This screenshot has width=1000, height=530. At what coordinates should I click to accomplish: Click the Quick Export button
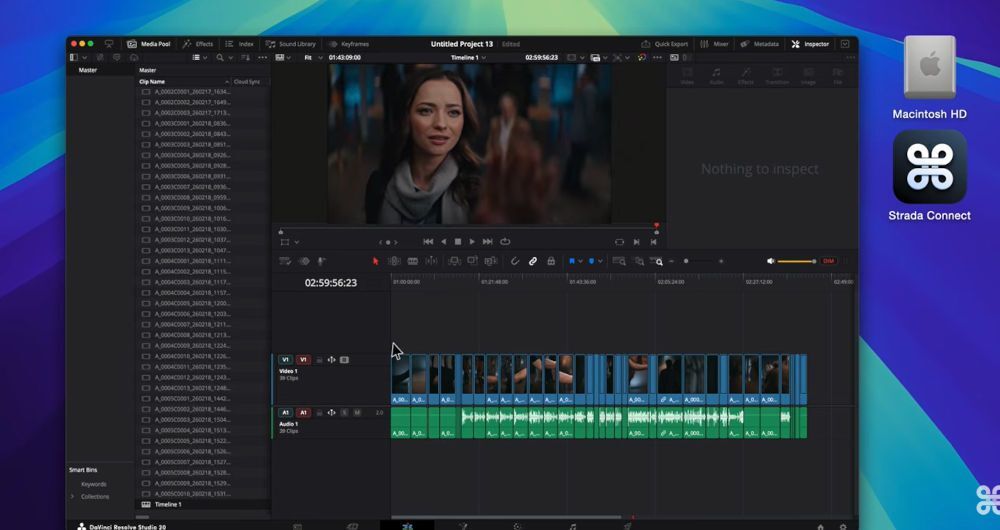pyautogui.click(x=665, y=44)
